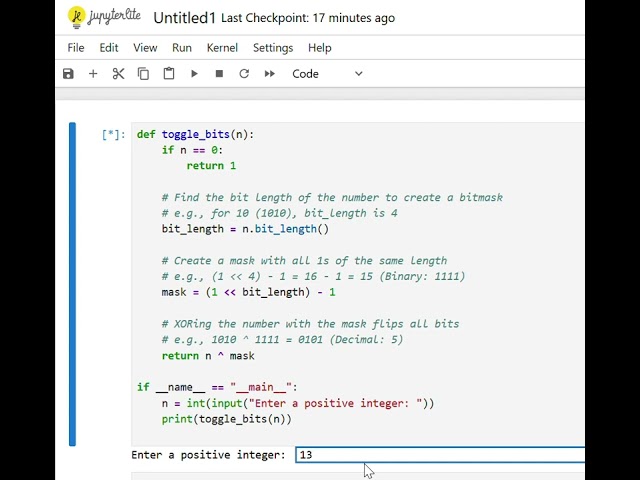The width and height of the screenshot is (640, 480).
Task: Open the Help menu
Action: coord(320,48)
